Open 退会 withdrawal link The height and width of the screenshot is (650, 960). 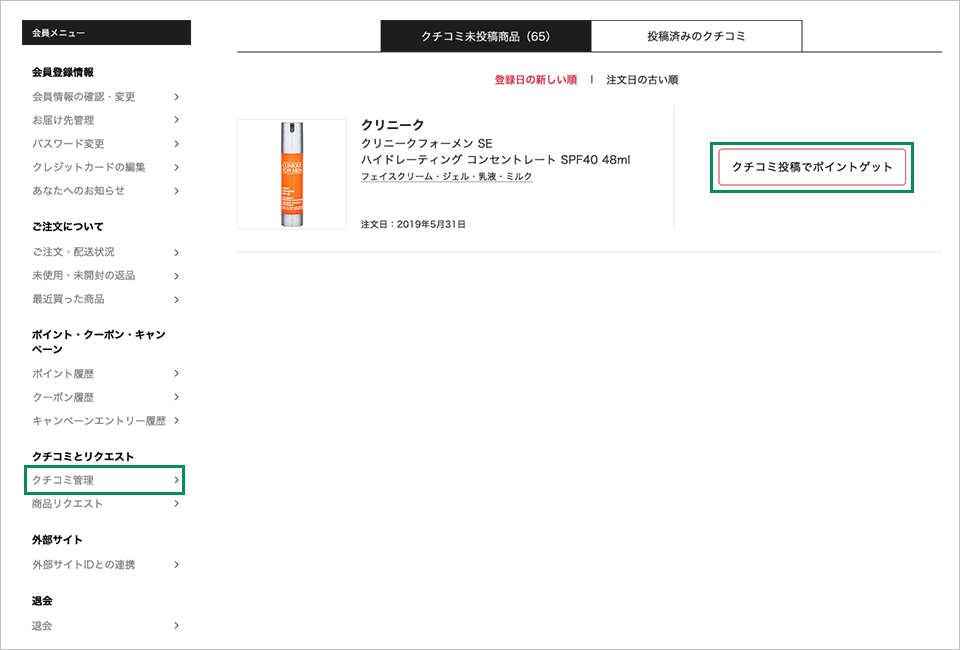[x=42, y=626]
